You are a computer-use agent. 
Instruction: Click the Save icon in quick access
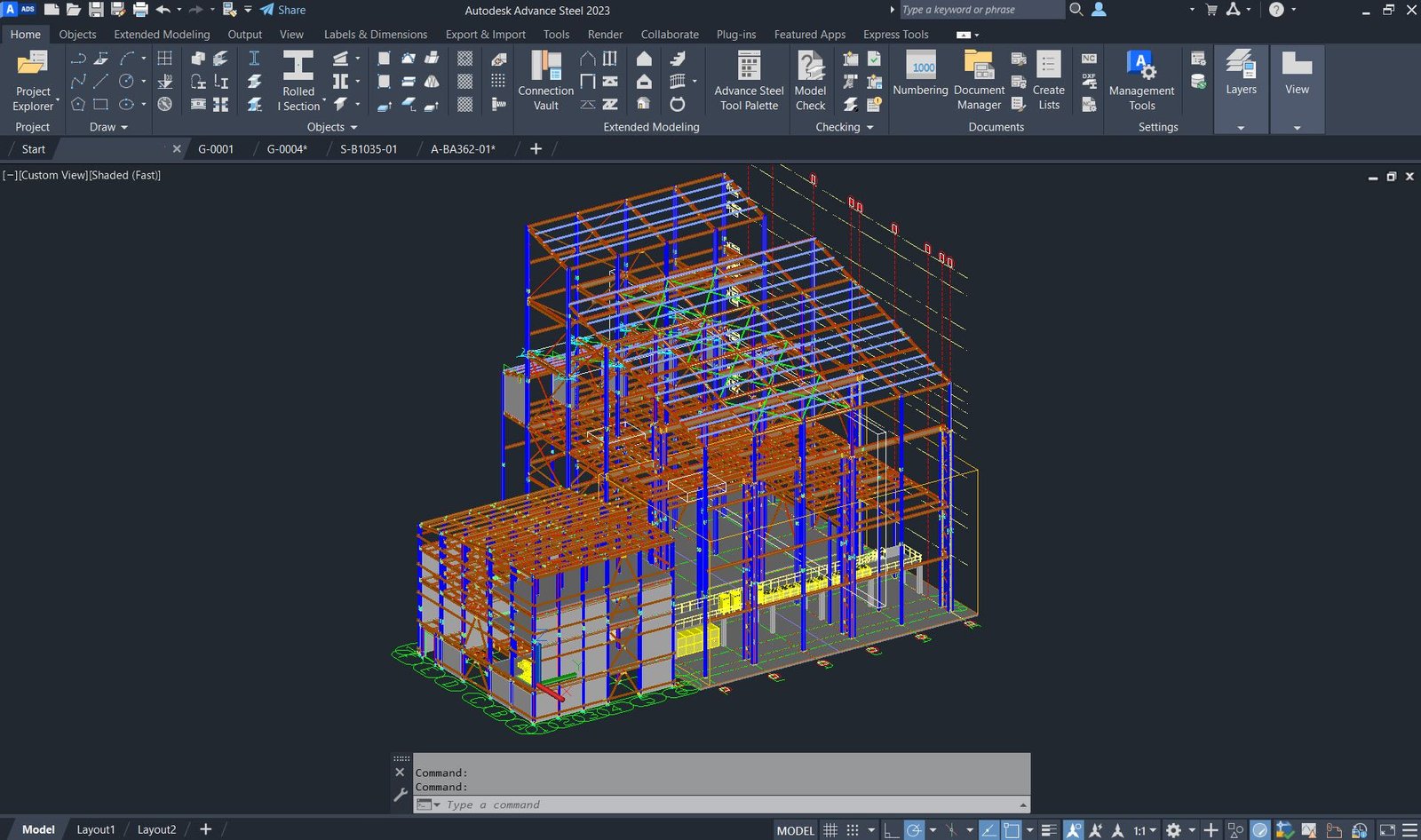pos(96,10)
